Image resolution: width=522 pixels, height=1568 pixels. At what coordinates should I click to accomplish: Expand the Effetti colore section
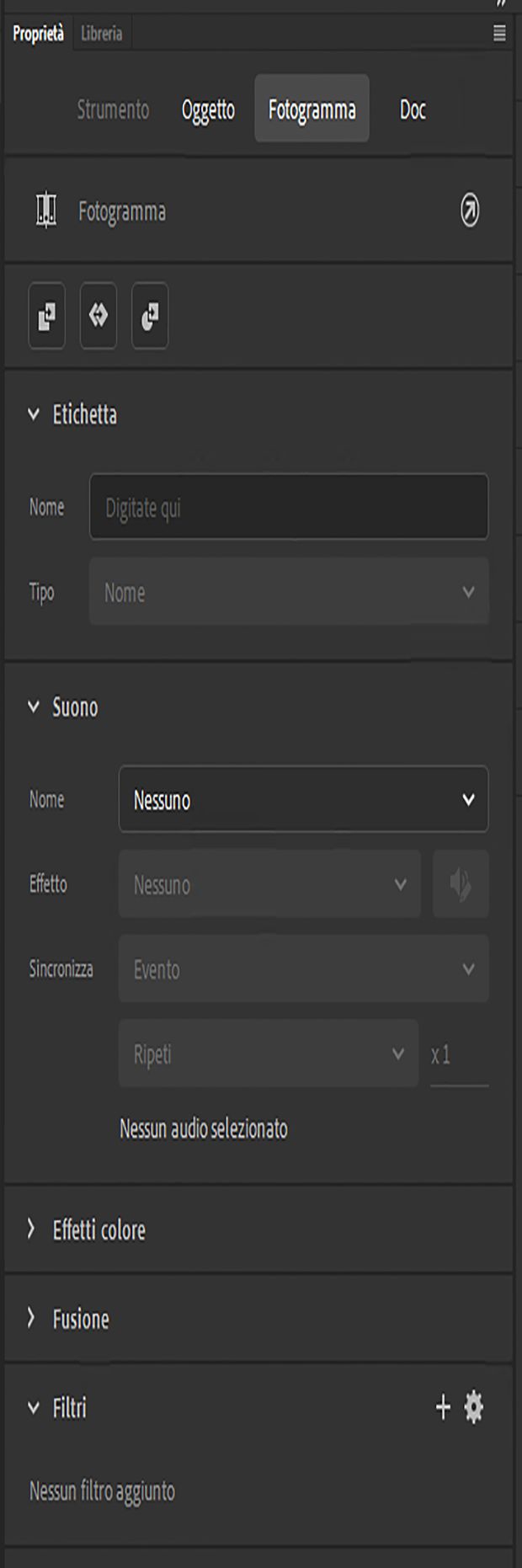[32, 1229]
